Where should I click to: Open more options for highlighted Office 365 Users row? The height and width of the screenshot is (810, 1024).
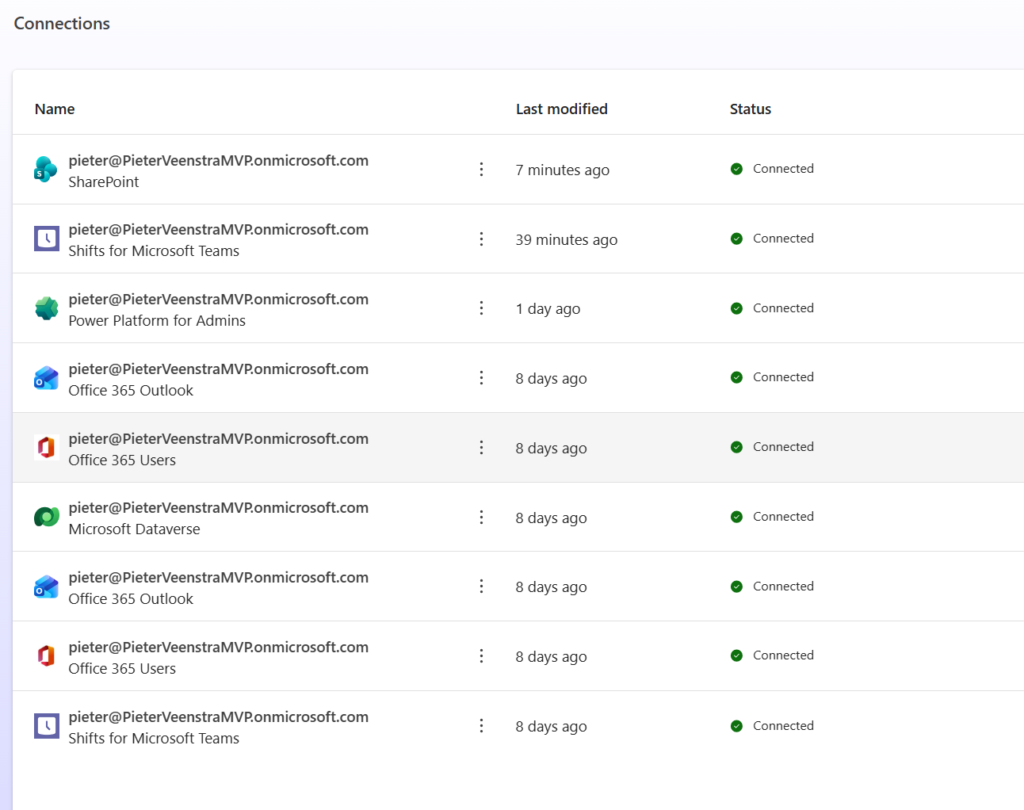[481, 447]
